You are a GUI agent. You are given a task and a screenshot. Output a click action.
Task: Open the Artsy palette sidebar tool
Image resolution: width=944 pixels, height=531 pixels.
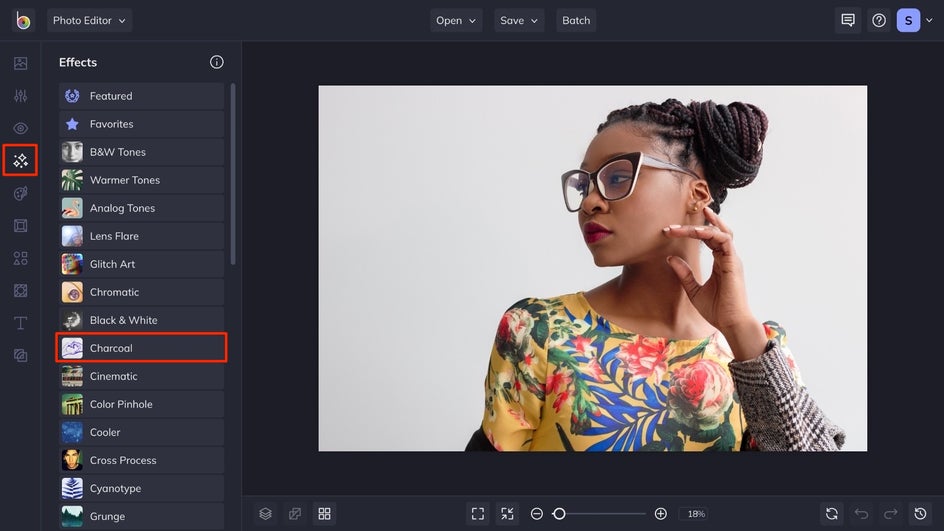coord(20,193)
